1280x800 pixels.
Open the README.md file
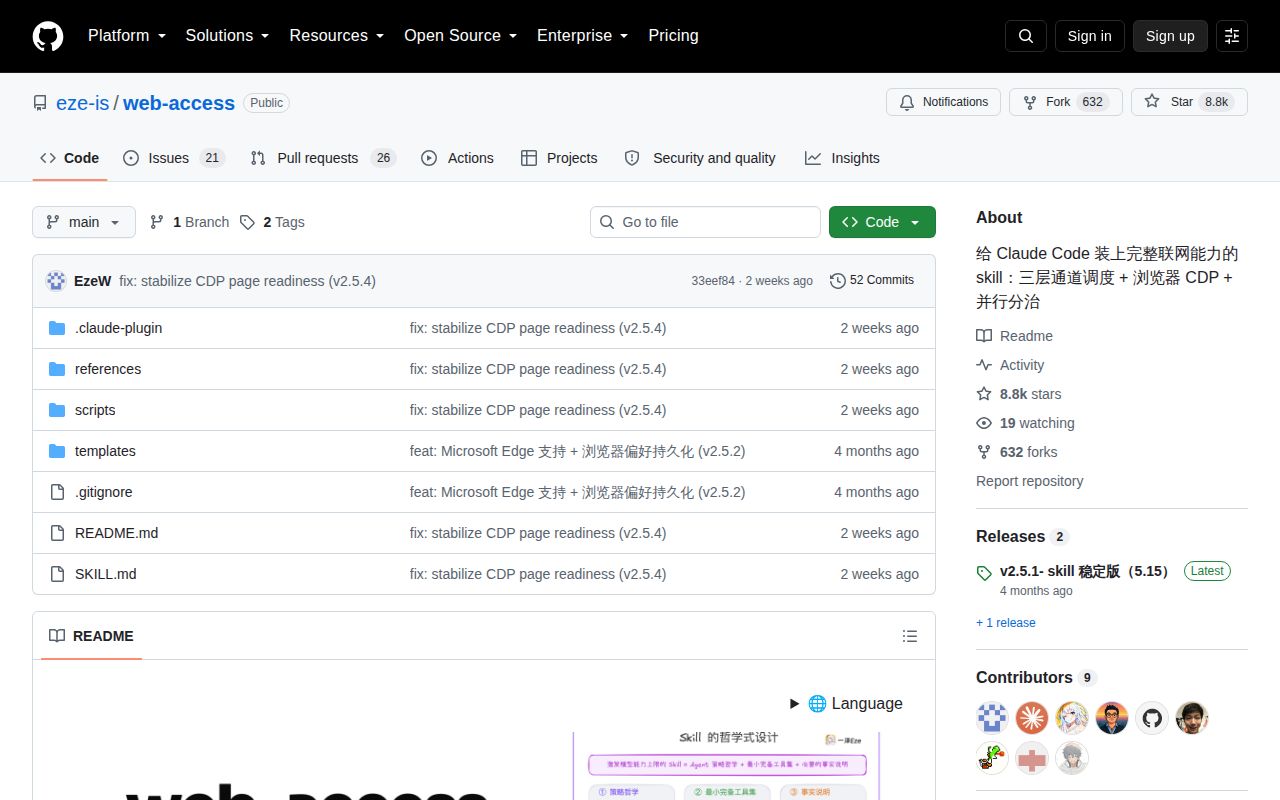coord(116,533)
